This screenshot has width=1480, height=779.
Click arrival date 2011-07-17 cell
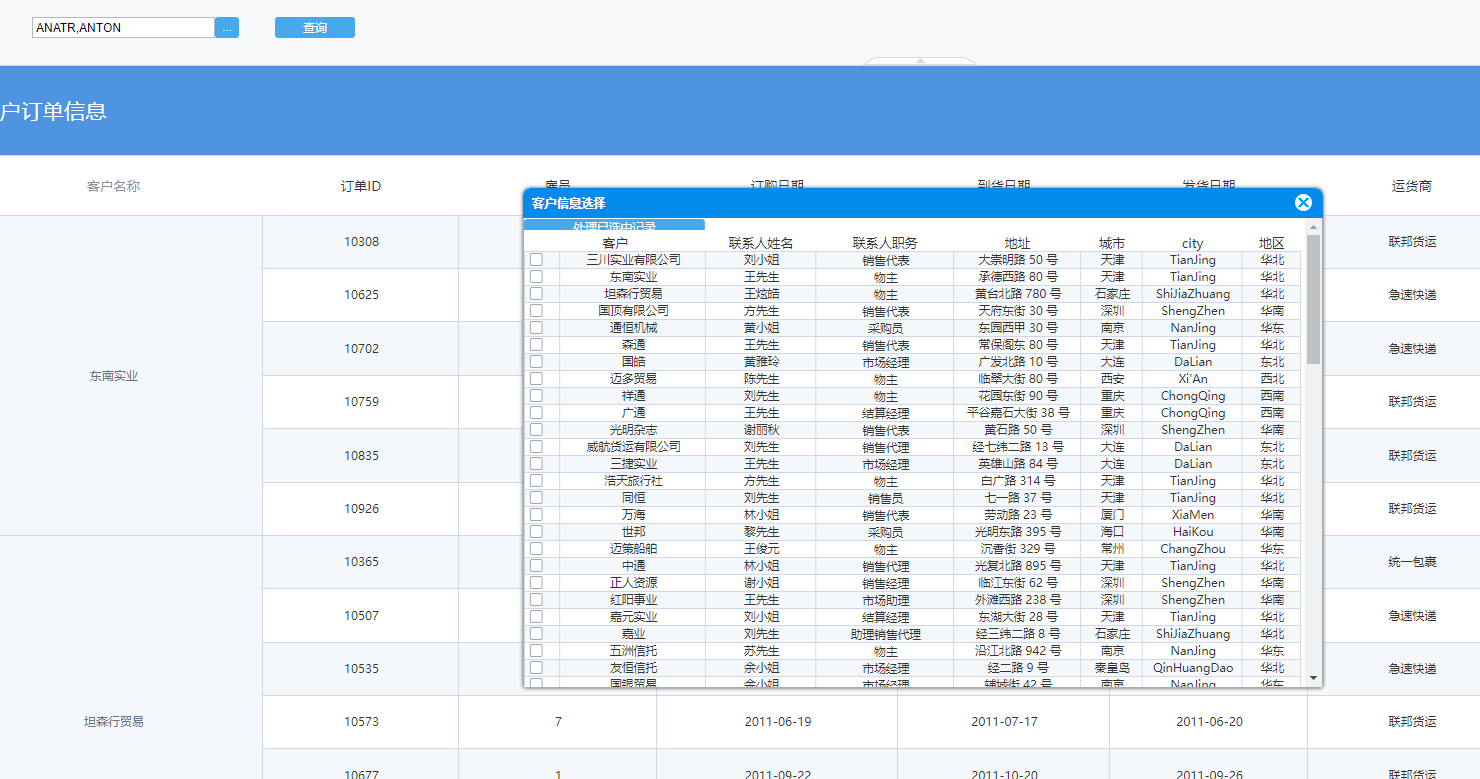click(1003, 722)
